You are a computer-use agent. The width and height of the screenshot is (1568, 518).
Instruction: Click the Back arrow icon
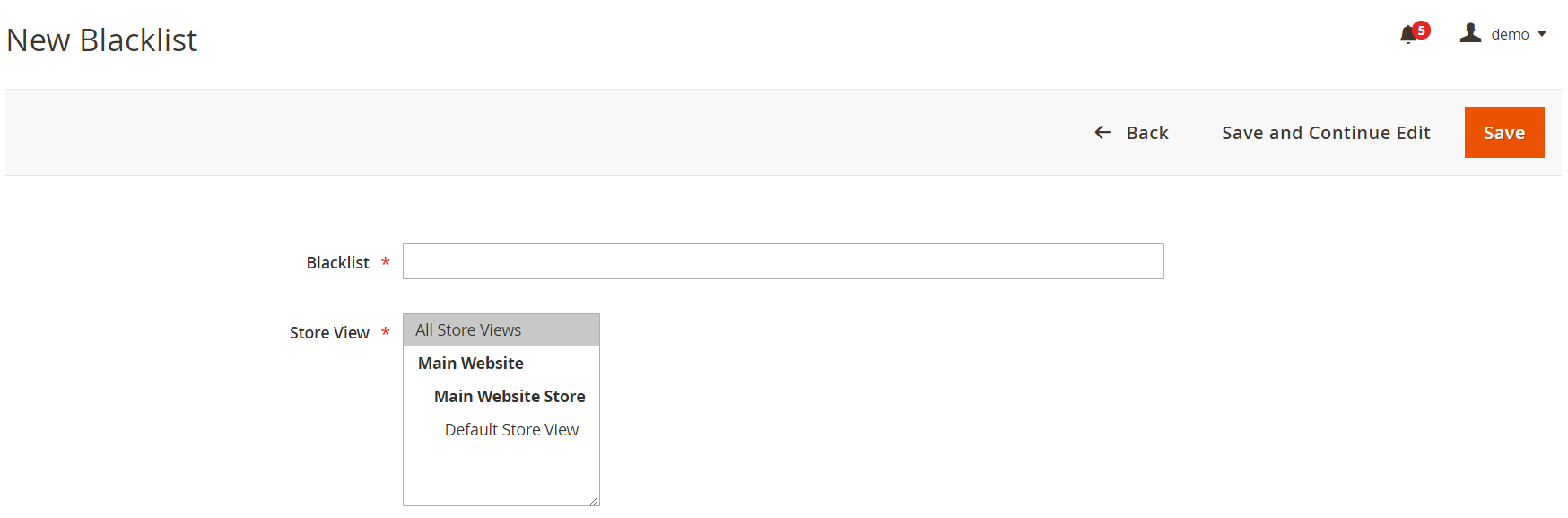[x=1102, y=133]
